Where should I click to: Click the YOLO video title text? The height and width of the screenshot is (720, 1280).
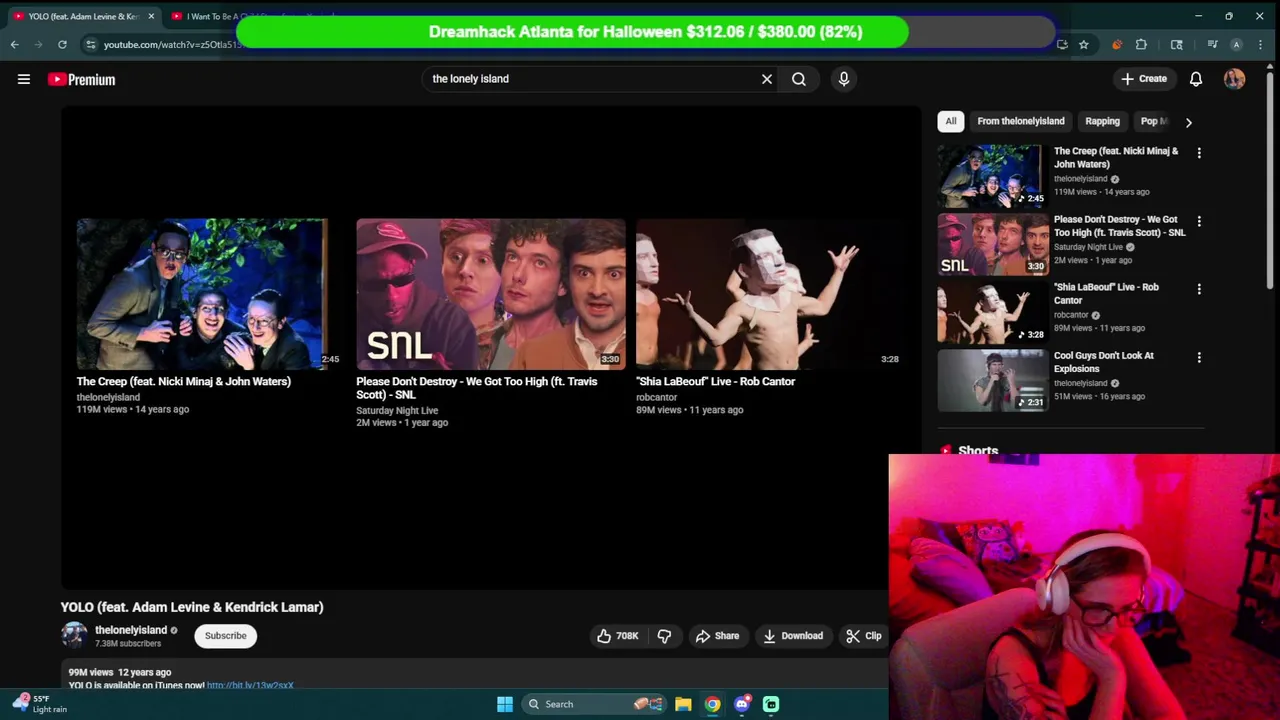click(192, 607)
